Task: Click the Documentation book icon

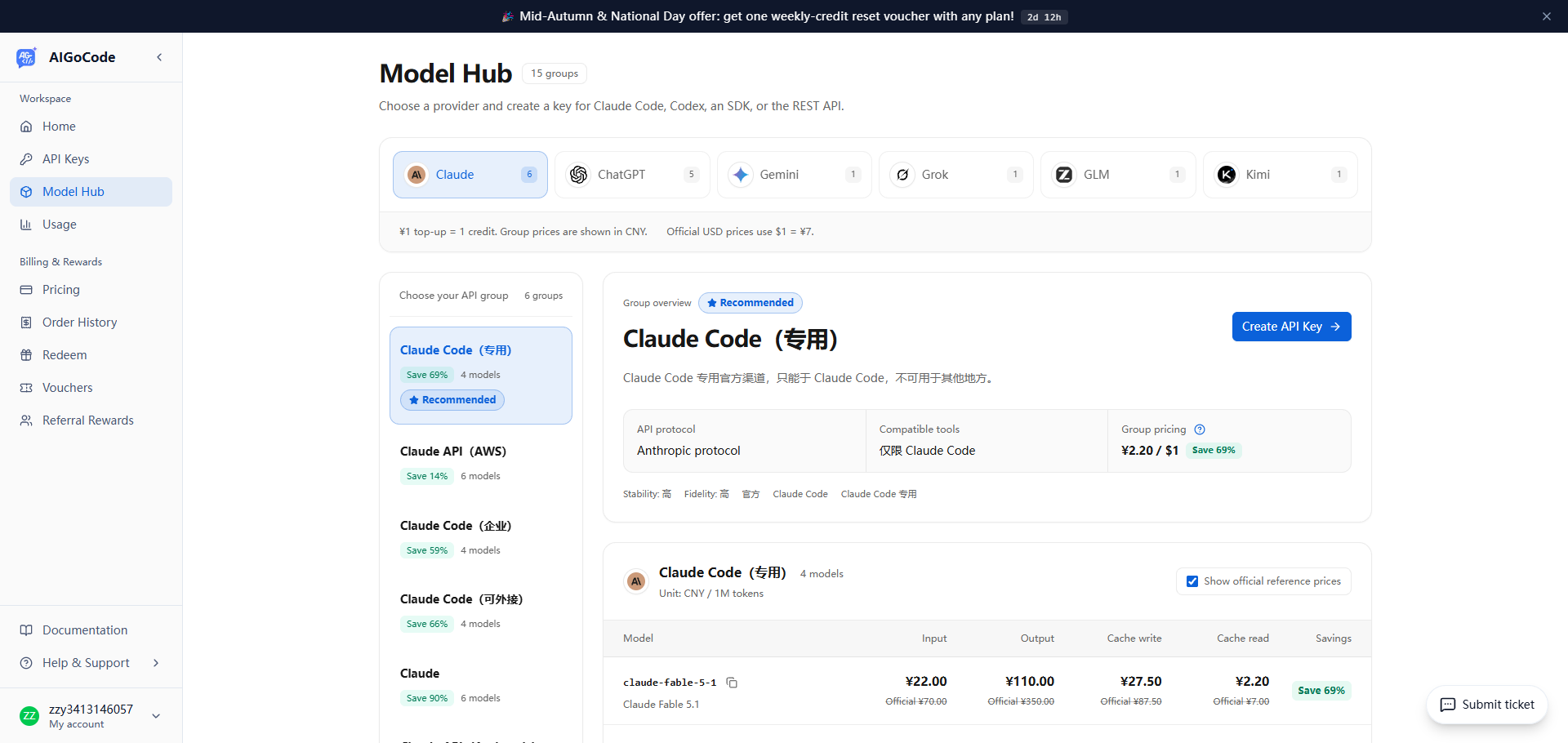Action: coord(26,630)
